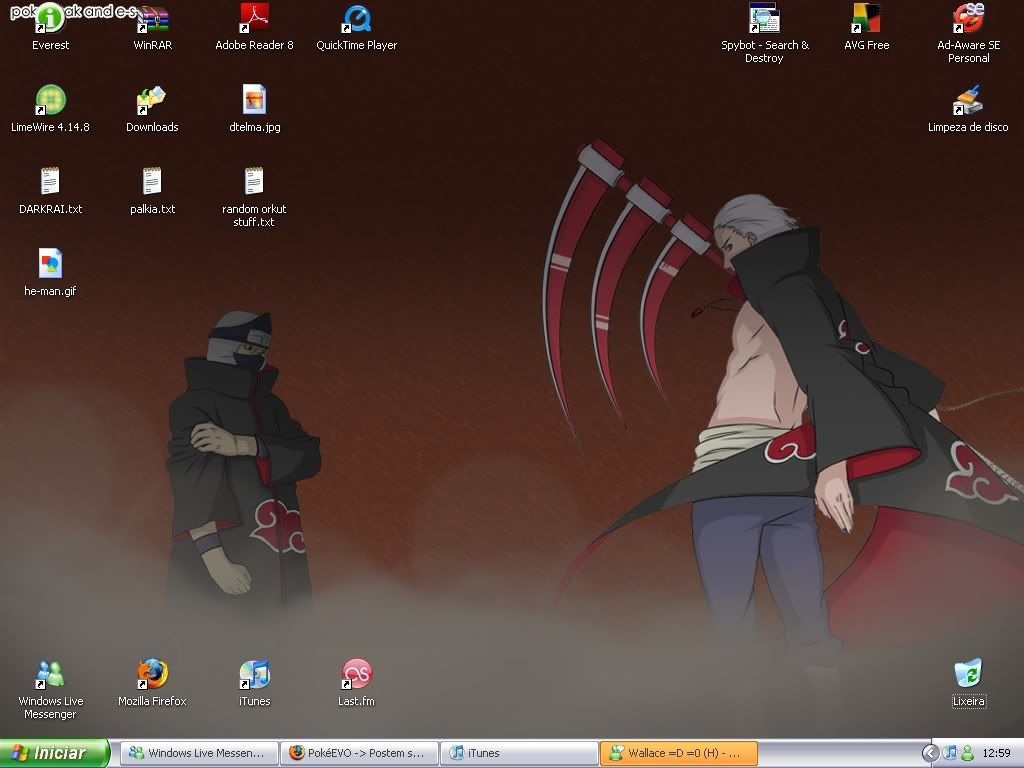Image resolution: width=1024 pixels, height=768 pixels.
Task: Select the he-man.gif image file
Action: click(50, 265)
